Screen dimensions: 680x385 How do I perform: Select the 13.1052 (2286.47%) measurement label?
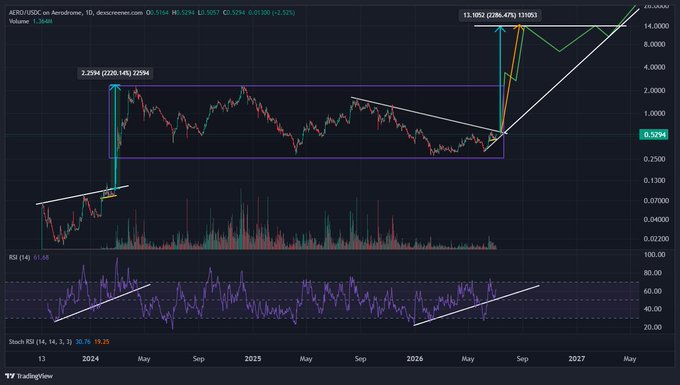click(500, 15)
